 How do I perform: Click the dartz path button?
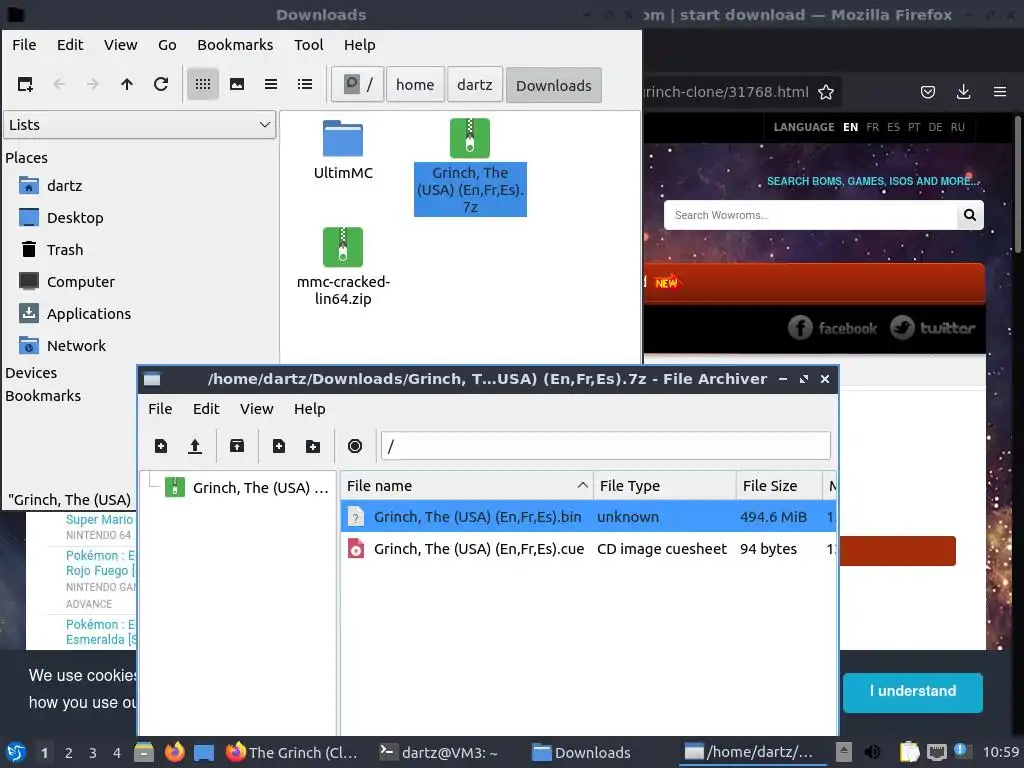tap(475, 85)
